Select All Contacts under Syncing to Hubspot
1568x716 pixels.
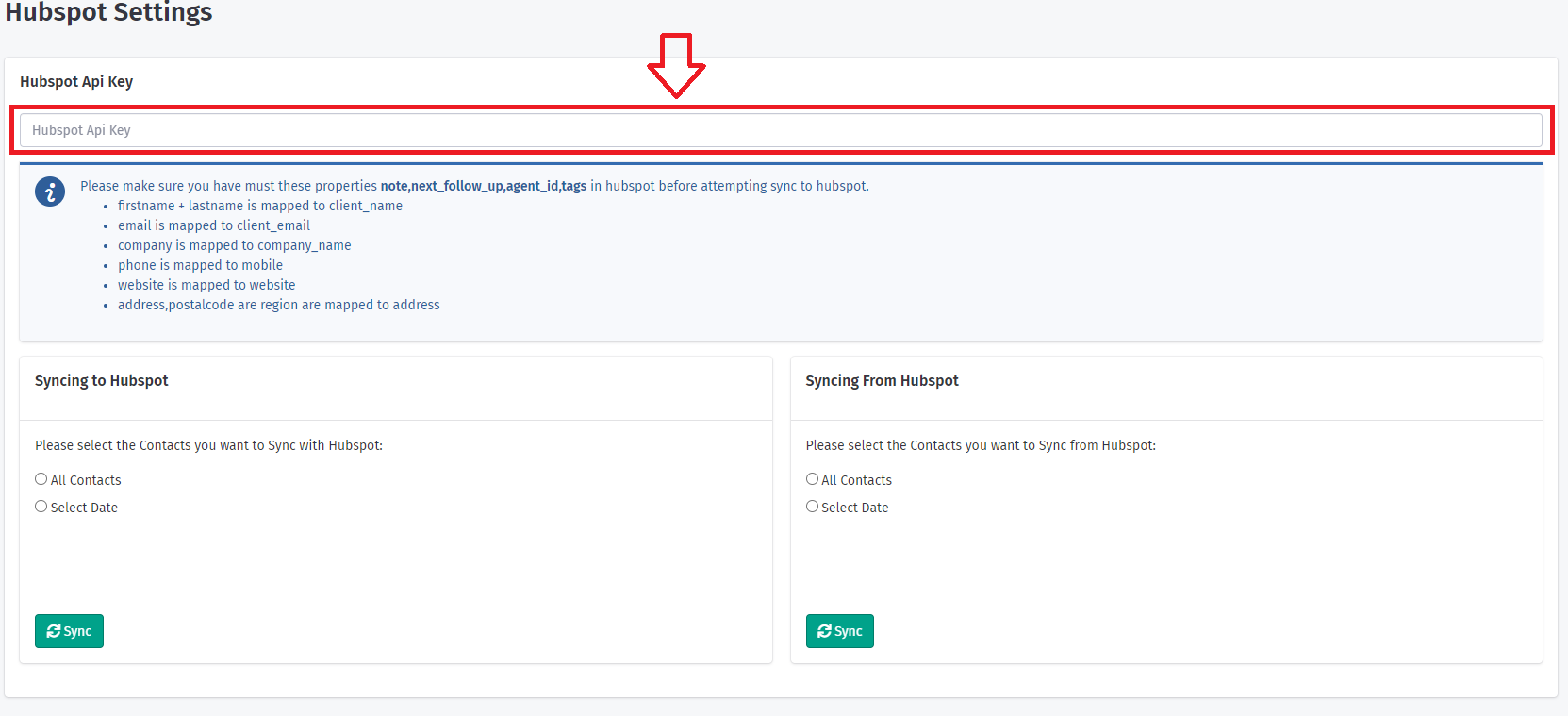(x=41, y=479)
